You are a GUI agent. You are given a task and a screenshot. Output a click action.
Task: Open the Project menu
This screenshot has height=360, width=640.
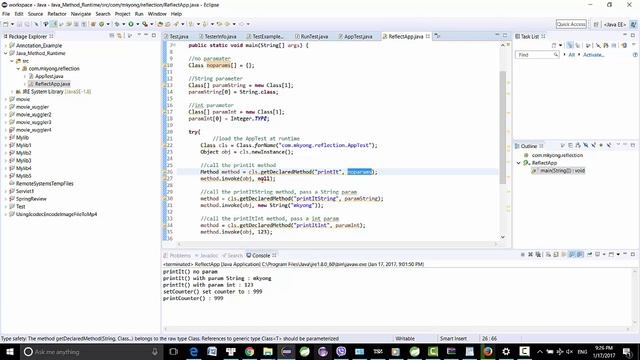pyautogui.click(x=122, y=13)
